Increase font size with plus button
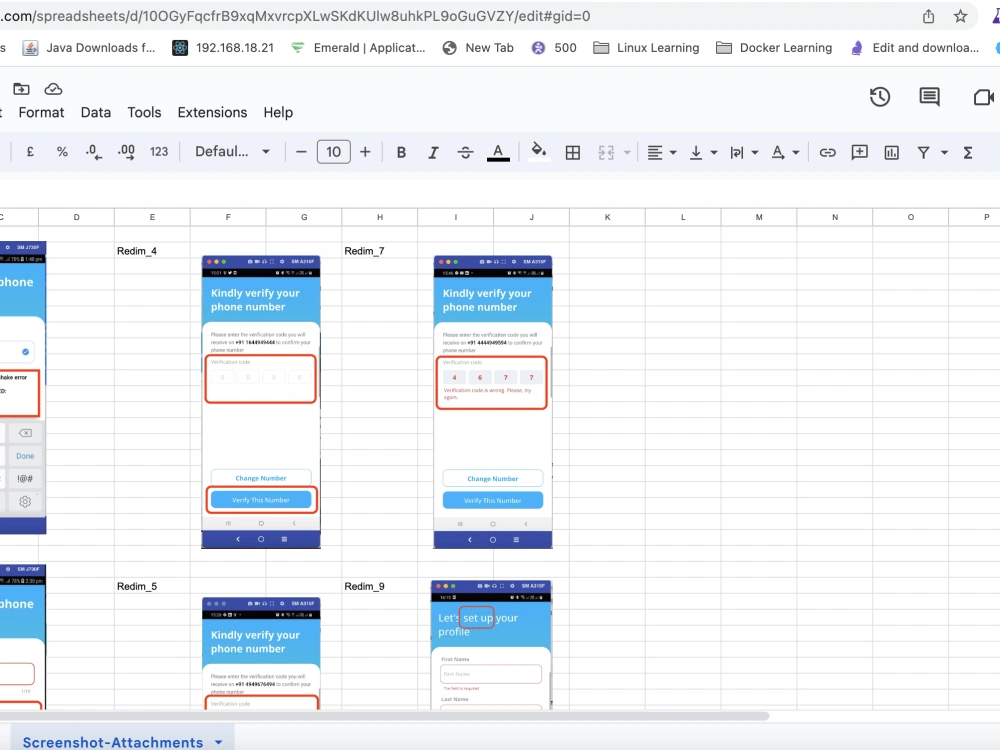 click(x=365, y=152)
